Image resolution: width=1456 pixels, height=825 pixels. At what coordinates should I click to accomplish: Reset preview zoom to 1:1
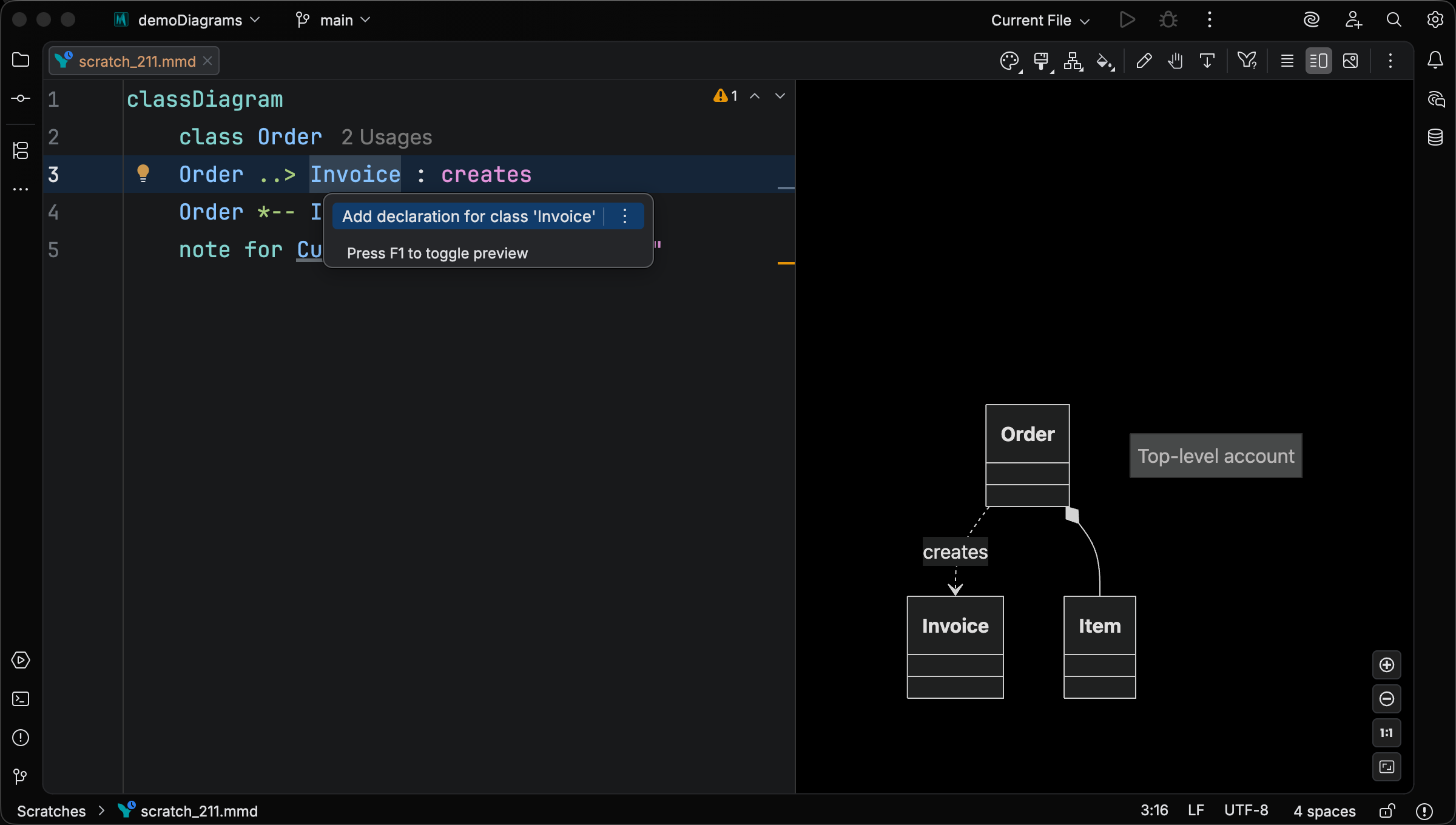pos(1387,733)
